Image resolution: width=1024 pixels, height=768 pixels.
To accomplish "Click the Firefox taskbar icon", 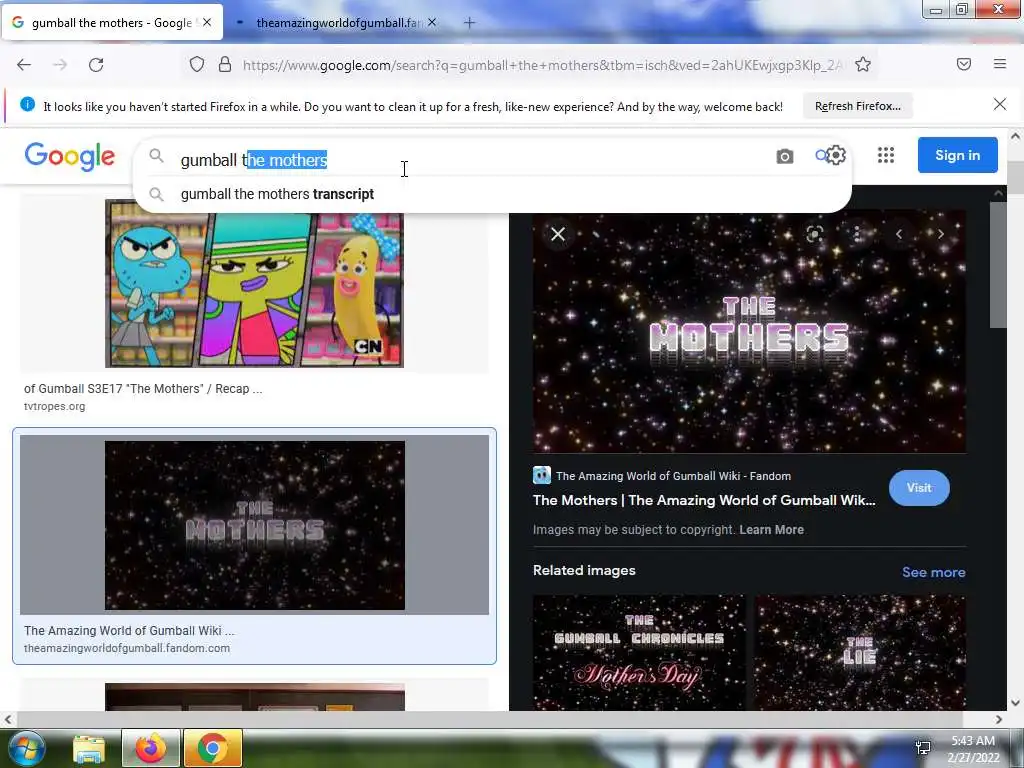I will (x=151, y=748).
